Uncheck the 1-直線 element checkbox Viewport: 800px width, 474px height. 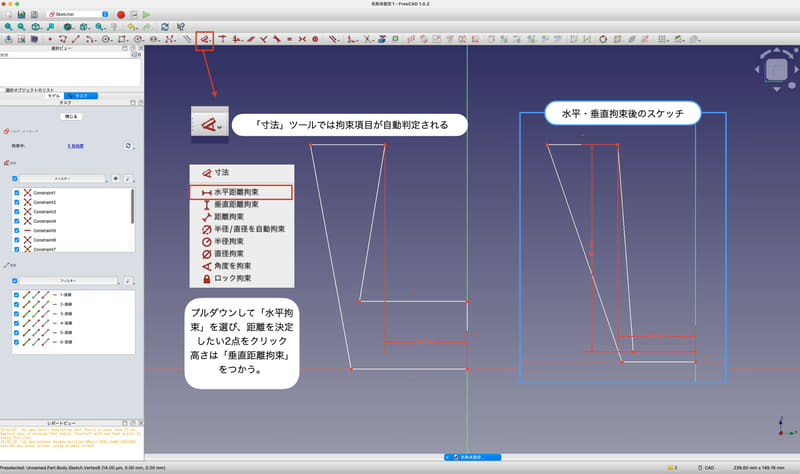click(x=16, y=295)
